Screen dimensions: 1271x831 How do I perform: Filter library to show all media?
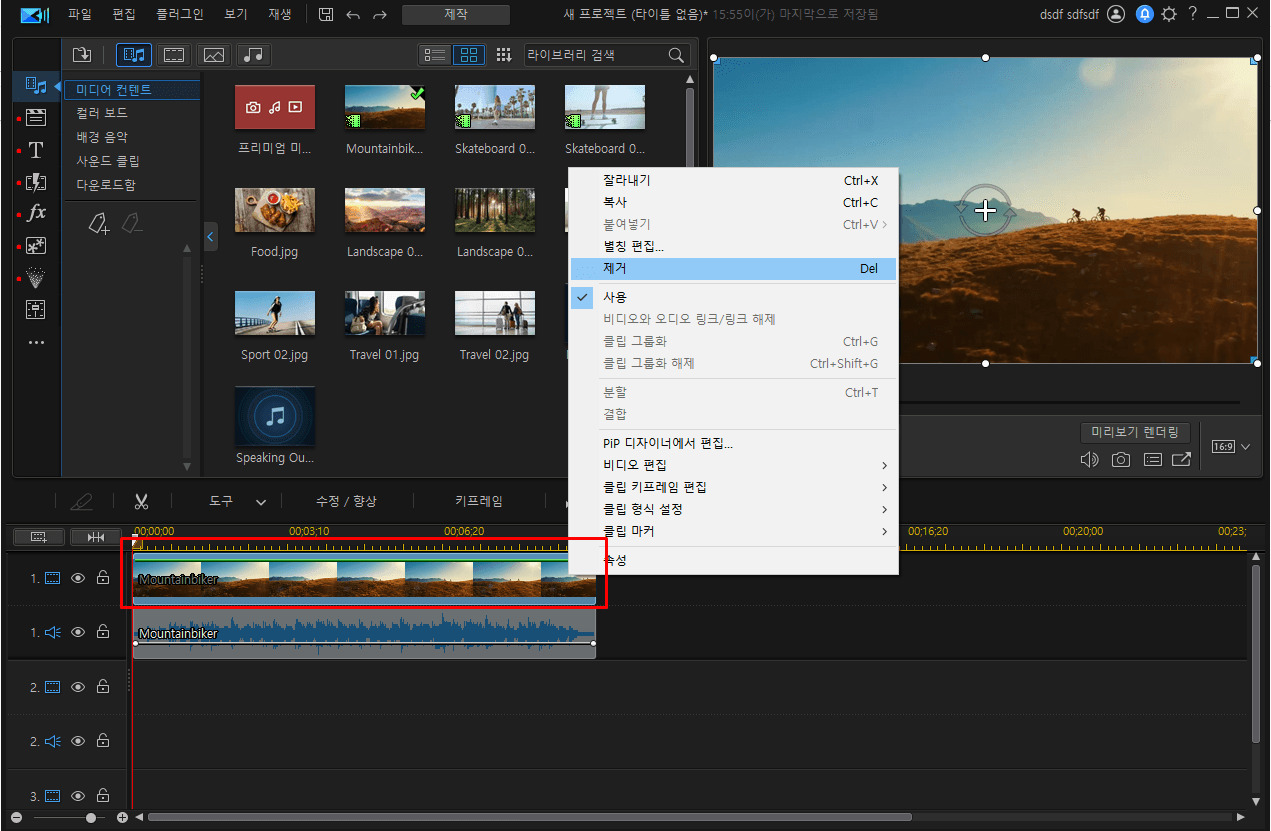point(133,55)
